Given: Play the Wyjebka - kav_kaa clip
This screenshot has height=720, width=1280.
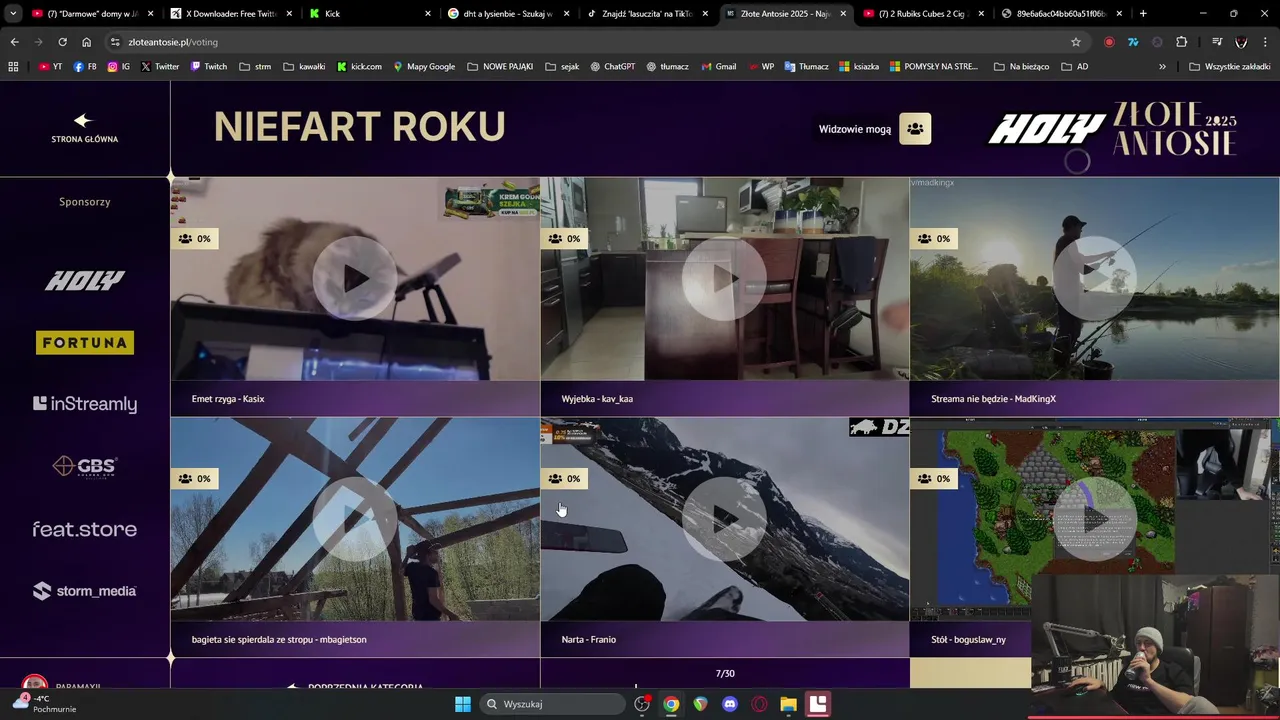Looking at the screenshot, I should [724, 279].
